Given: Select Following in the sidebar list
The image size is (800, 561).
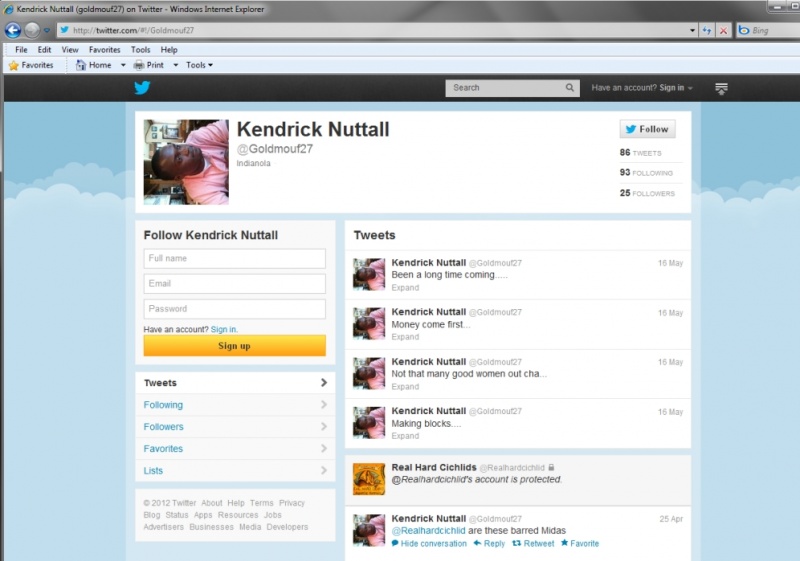Looking at the screenshot, I should pyautogui.click(x=235, y=405).
